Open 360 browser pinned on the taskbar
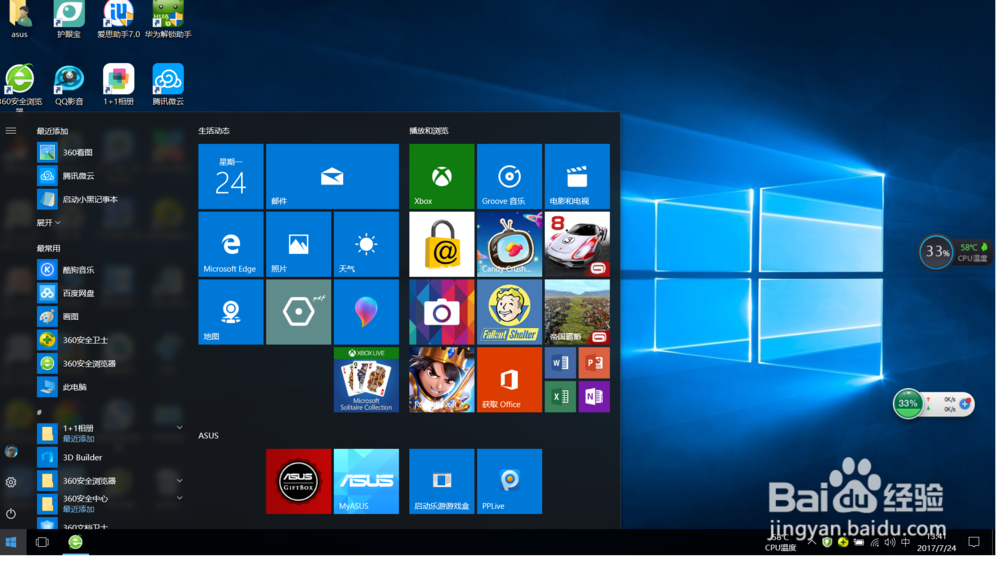 pyautogui.click(x=76, y=544)
